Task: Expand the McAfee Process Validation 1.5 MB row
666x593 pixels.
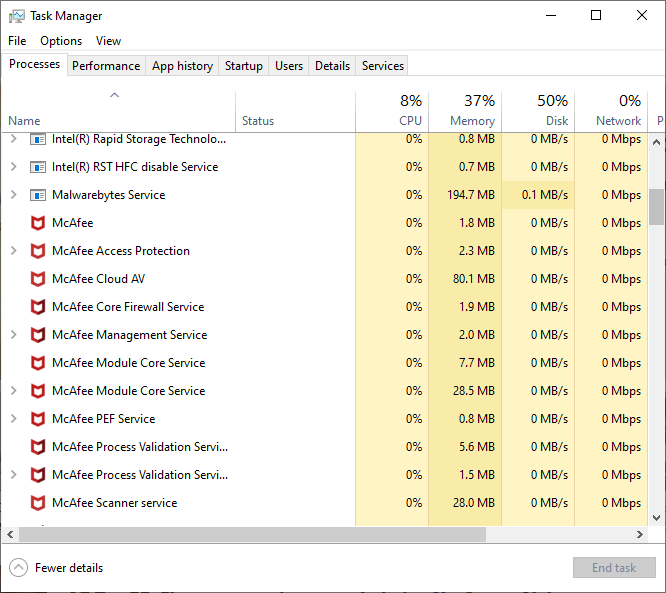Action: point(14,475)
